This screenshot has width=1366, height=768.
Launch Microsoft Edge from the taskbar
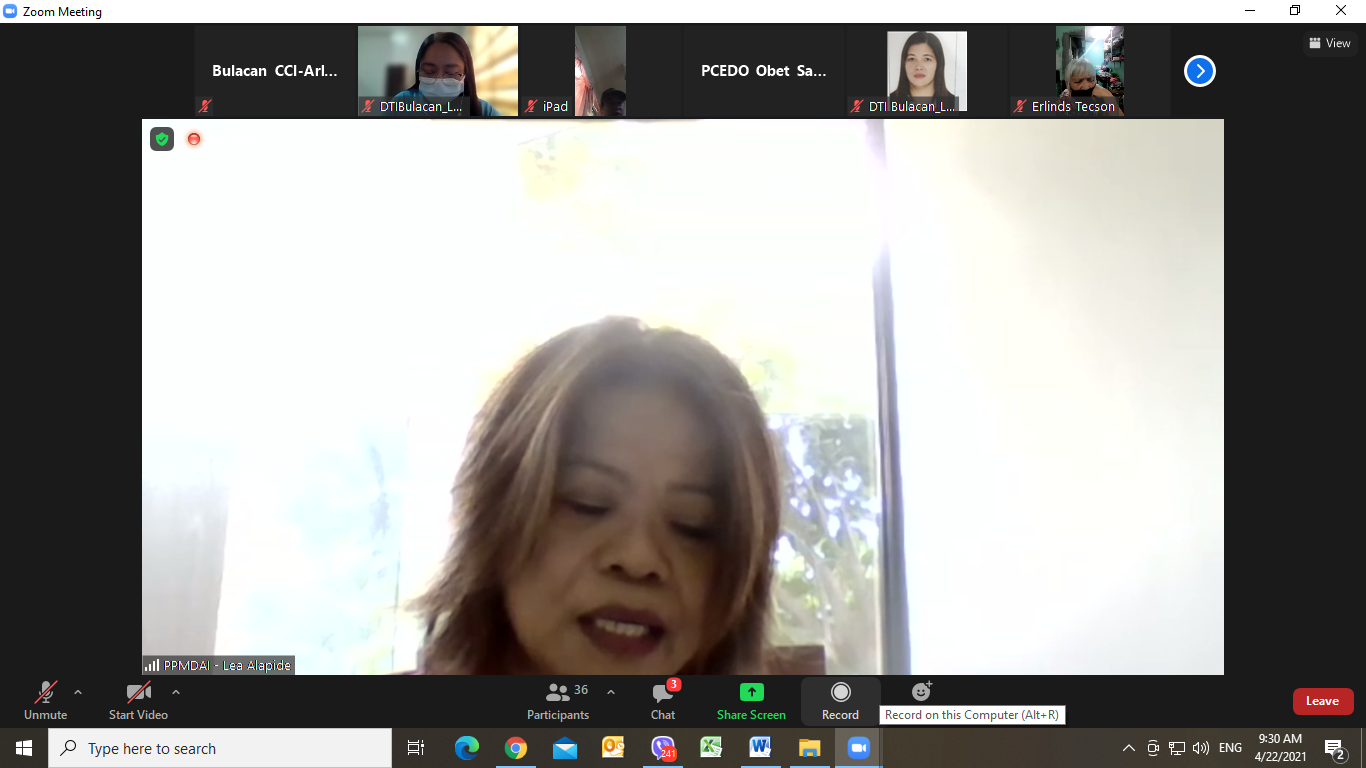pyautogui.click(x=467, y=748)
